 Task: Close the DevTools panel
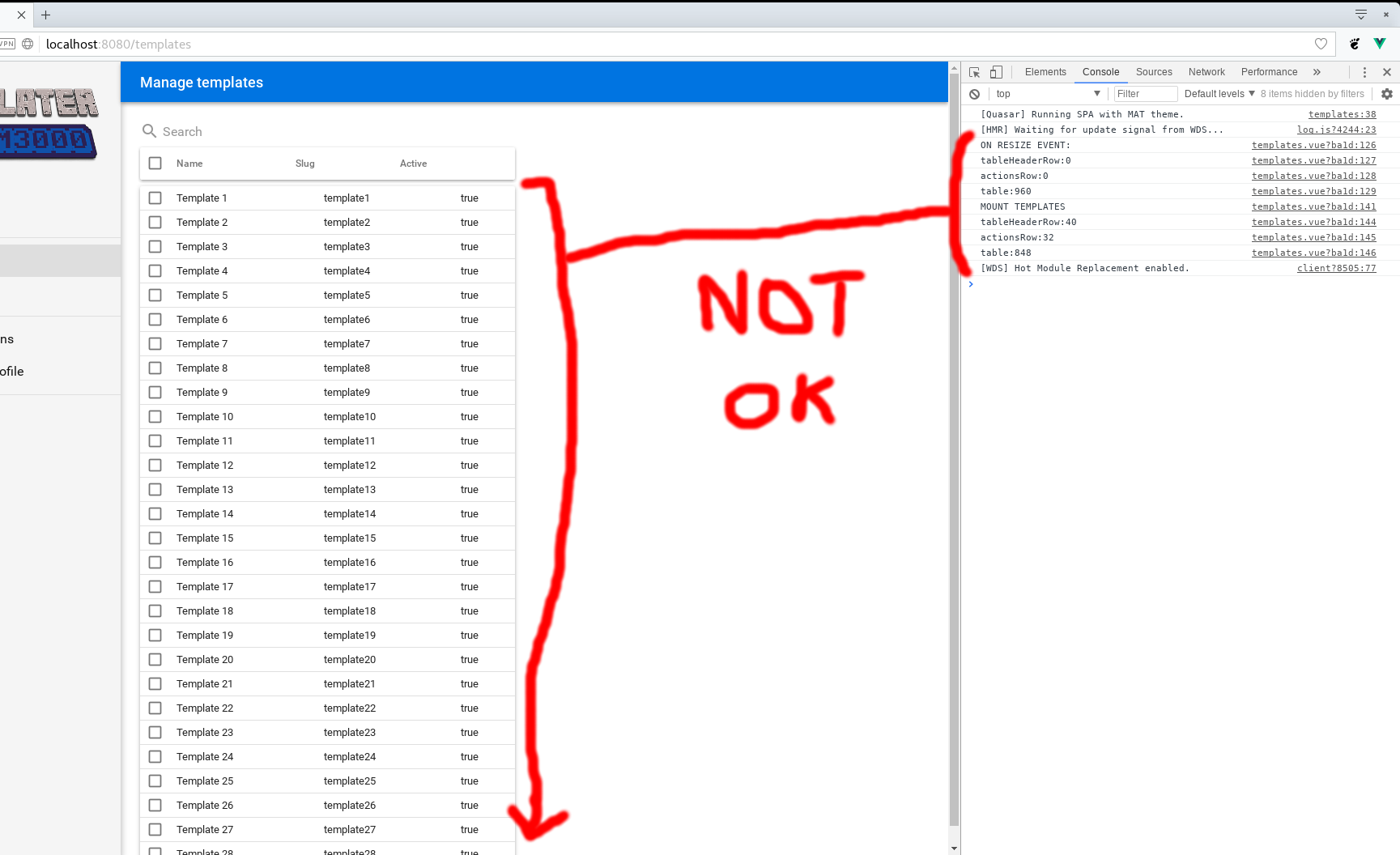coord(1387,72)
